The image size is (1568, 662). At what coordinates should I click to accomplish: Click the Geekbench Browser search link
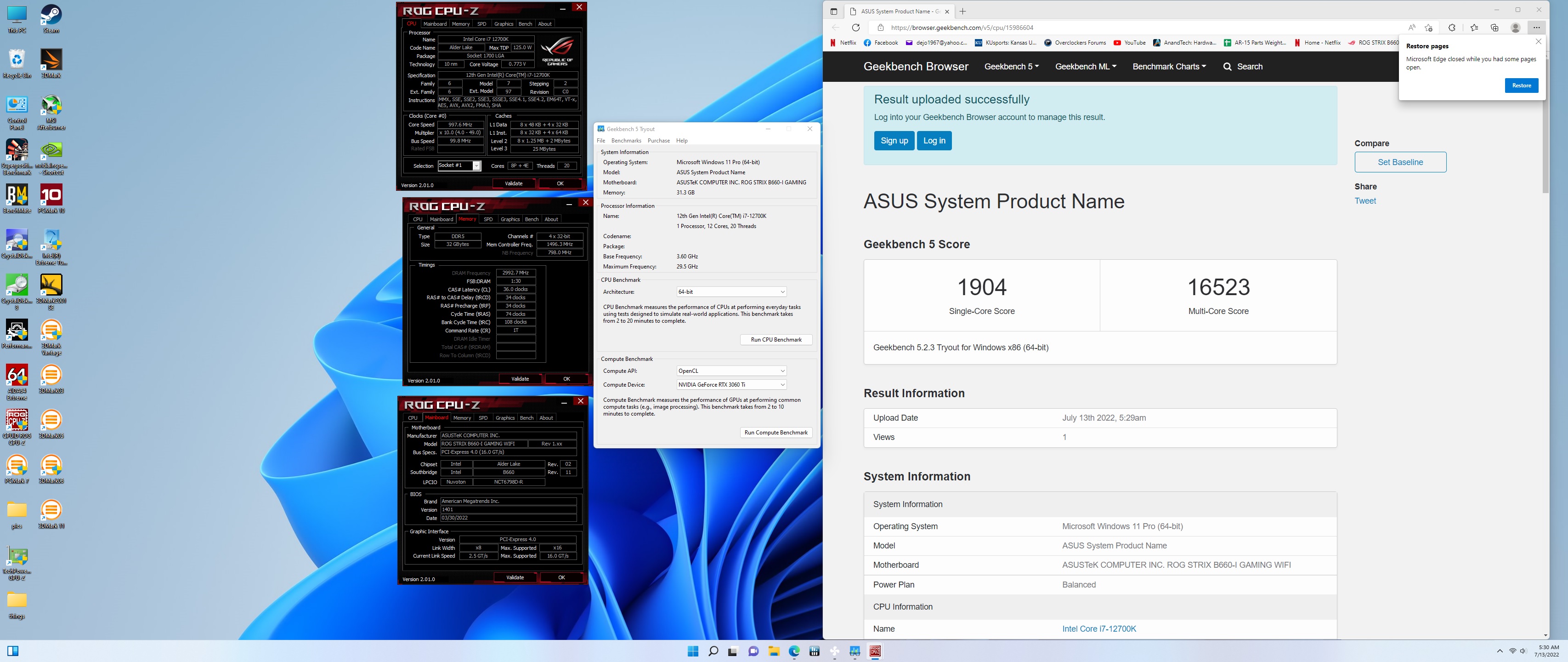click(1243, 66)
